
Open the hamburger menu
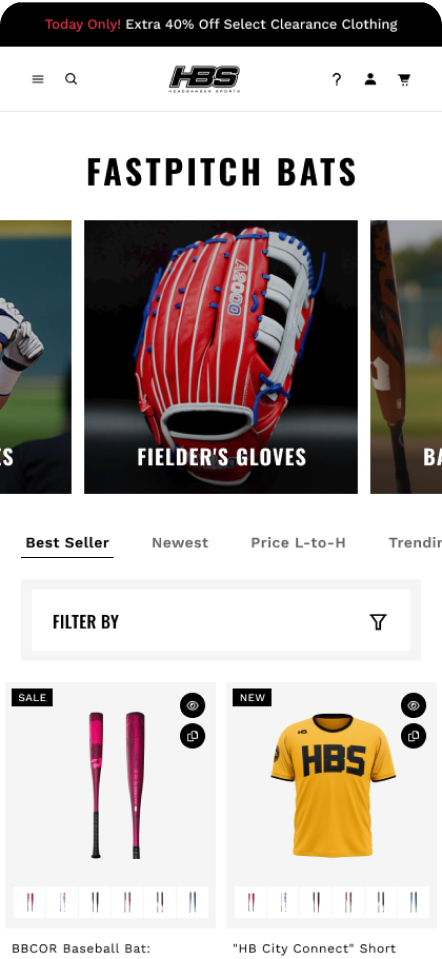click(x=38, y=79)
